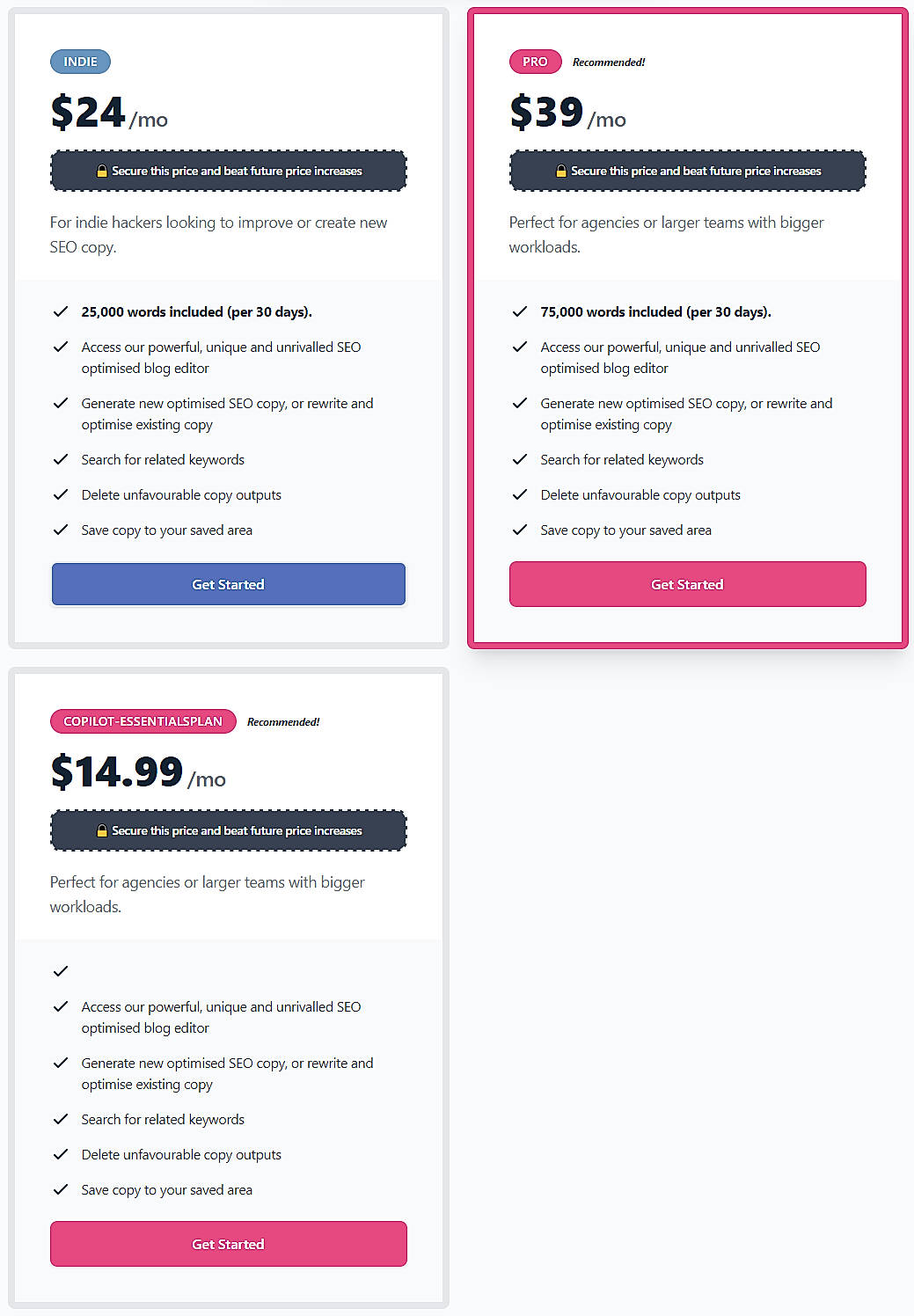Click Get Started under the Indie plan
The image size is (914, 1316).
pos(228,584)
